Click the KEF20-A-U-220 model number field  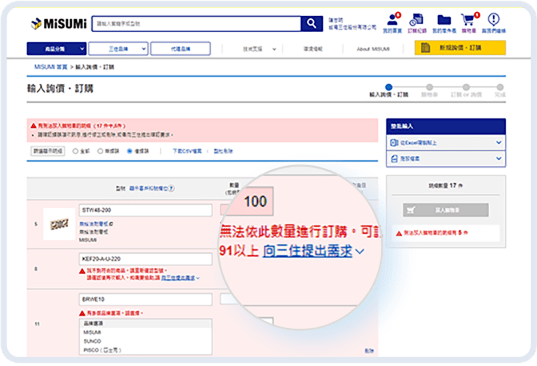(146, 259)
